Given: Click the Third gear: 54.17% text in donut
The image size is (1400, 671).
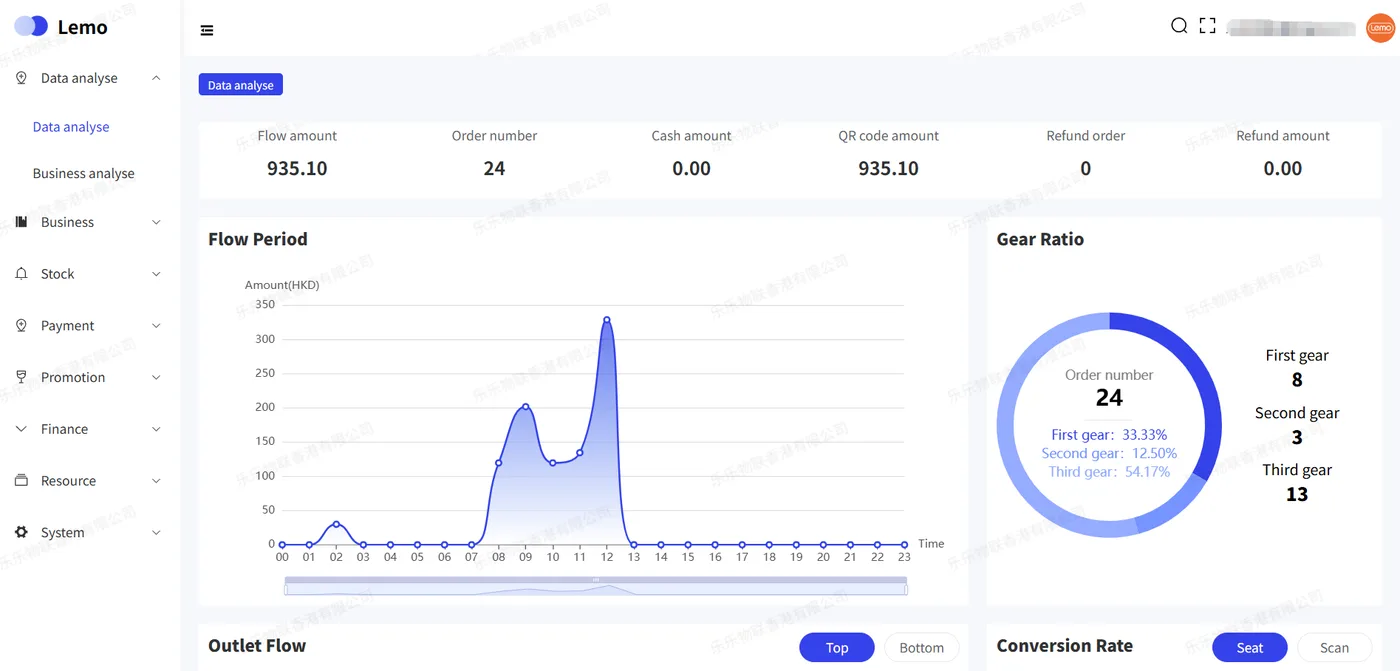Looking at the screenshot, I should 1109,472.
